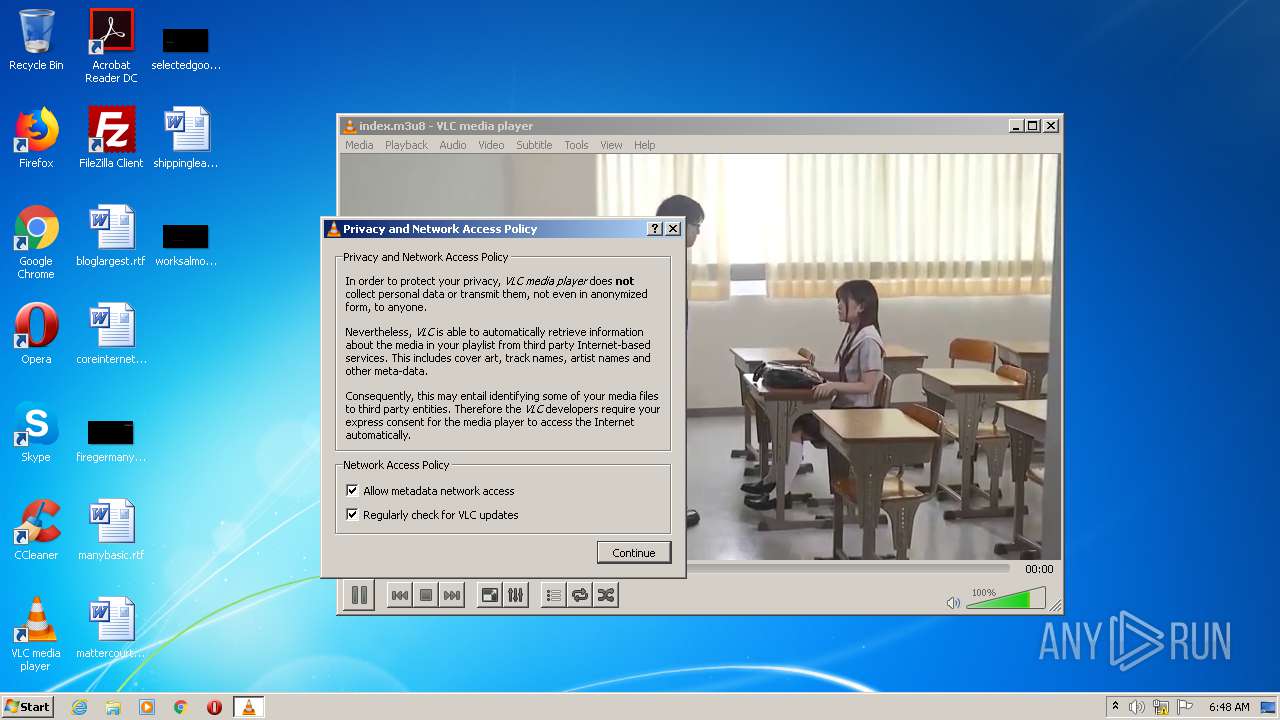Toggle loop repeat mode
This screenshot has width=1280, height=720.
(579, 595)
